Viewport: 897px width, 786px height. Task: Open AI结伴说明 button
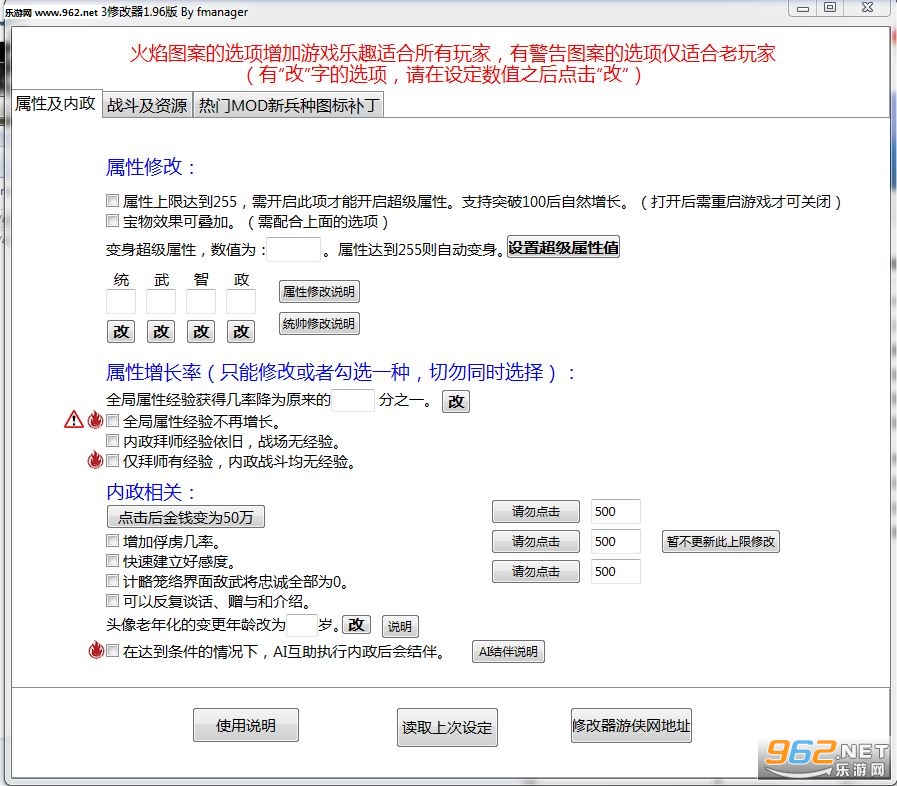pos(508,652)
